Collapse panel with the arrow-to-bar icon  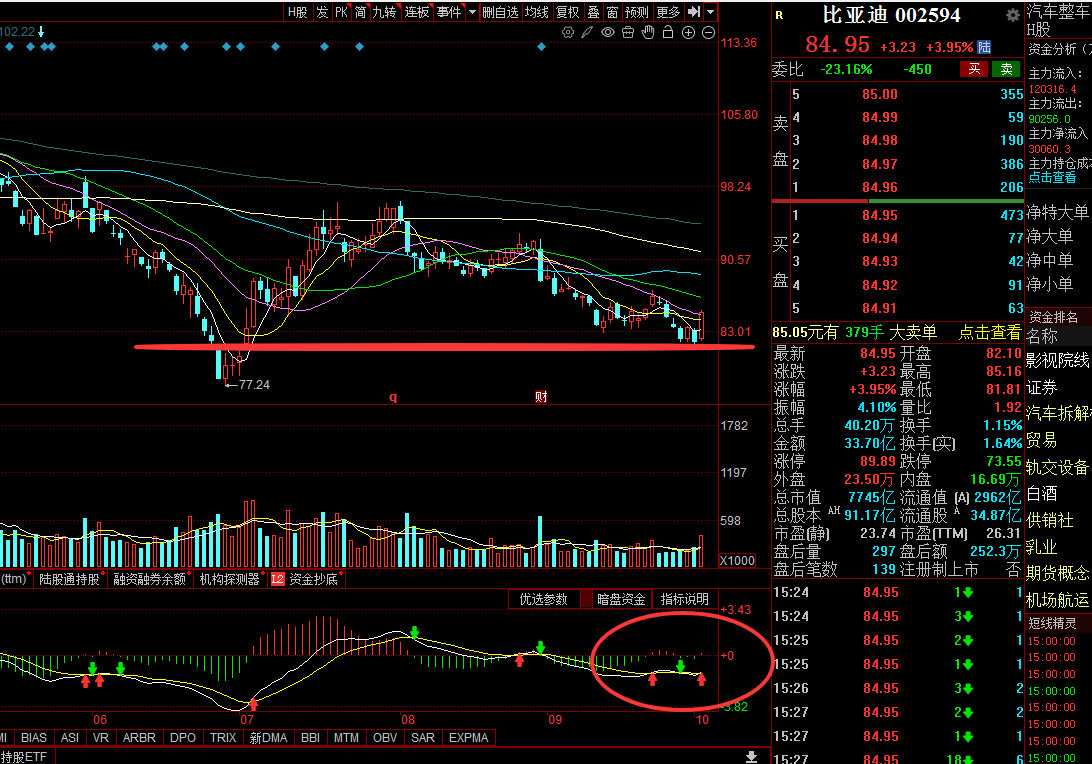pos(694,12)
